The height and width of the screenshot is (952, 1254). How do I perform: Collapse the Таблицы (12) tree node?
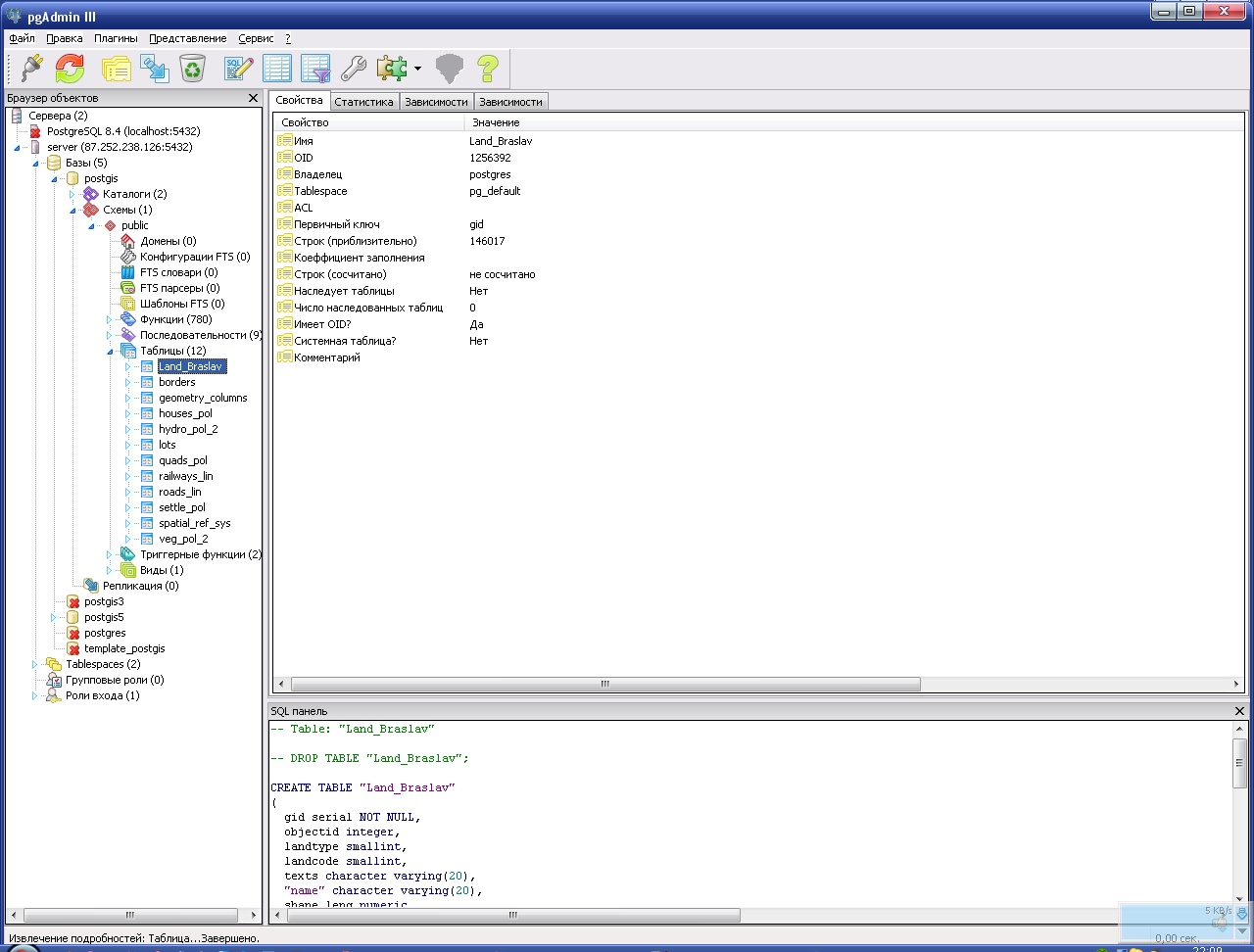click(110, 351)
